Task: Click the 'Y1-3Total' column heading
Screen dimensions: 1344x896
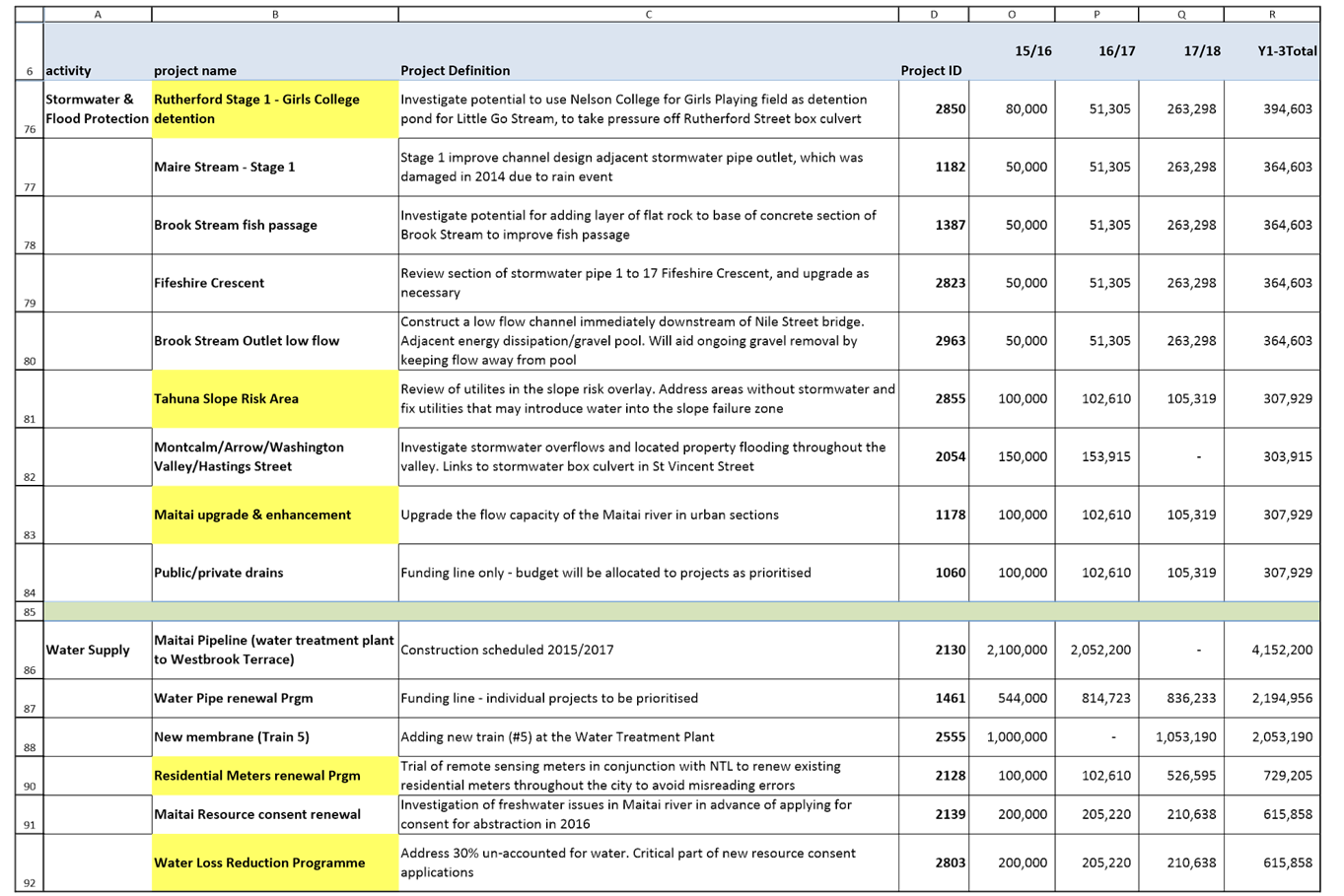Action: point(1272,51)
